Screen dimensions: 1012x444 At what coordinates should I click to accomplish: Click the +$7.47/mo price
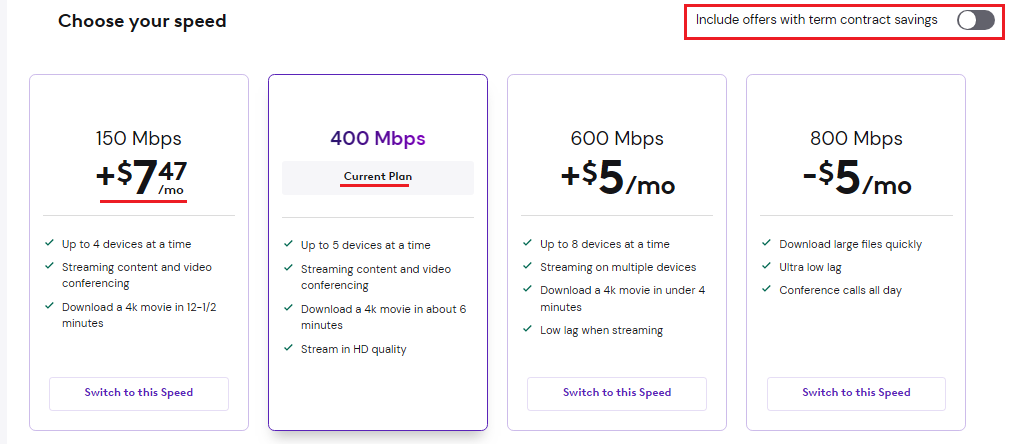pos(143,177)
